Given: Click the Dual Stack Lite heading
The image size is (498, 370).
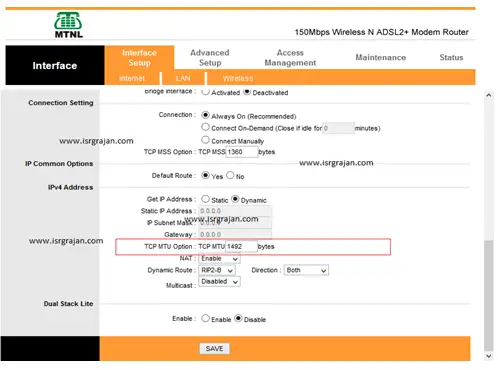Looking at the screenshot, I should point(68,304).
